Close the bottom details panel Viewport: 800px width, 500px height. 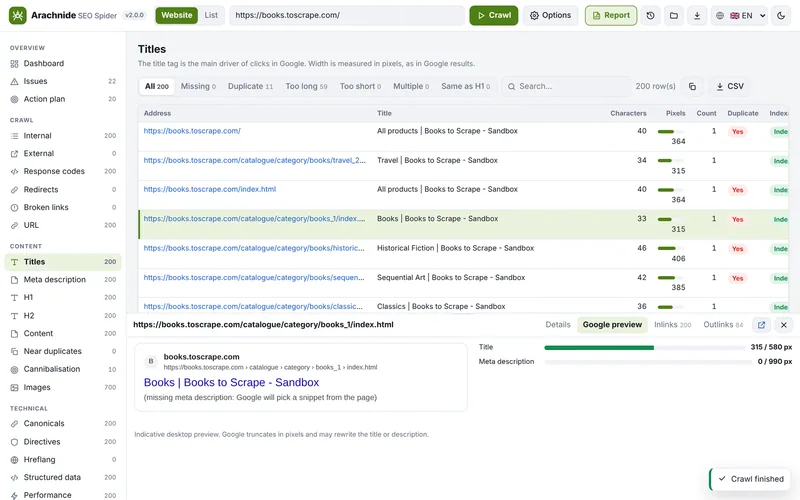click(x=784, y=325)
